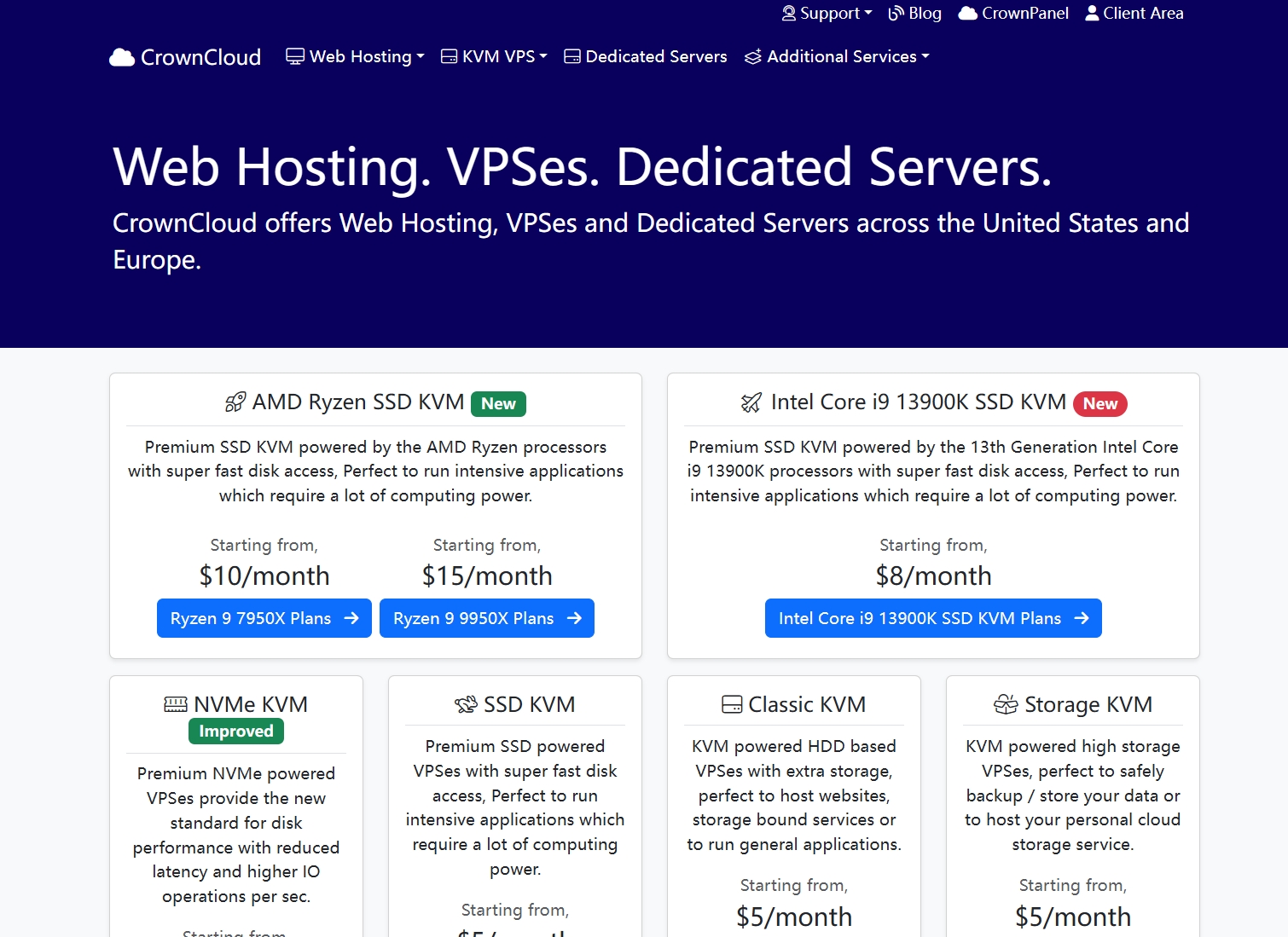
Task: Click the Ryzen 9 7950X Plans button
Action: (x=264, y=618)
